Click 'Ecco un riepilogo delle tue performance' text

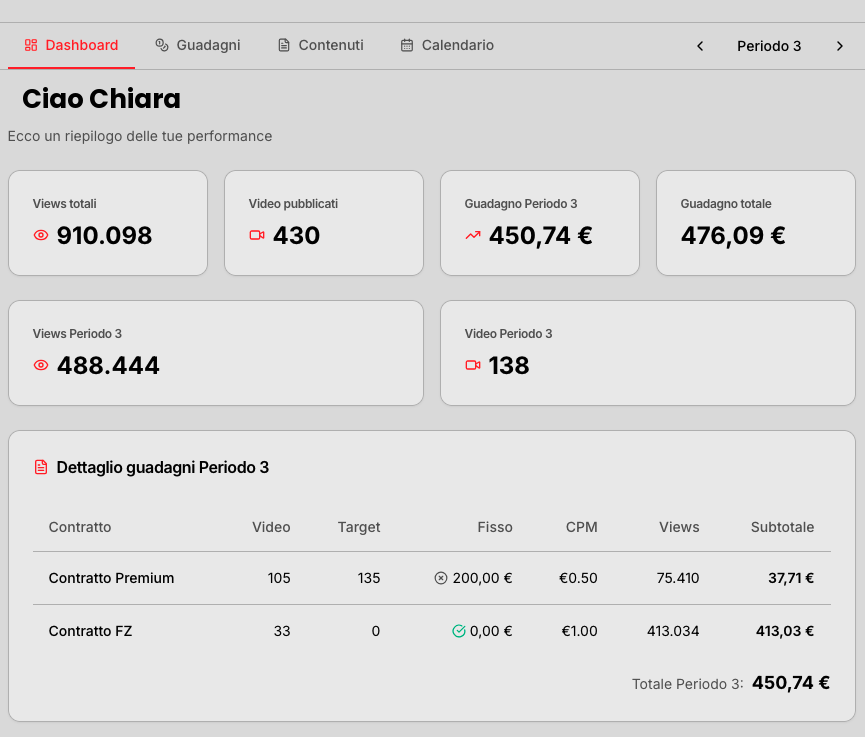tap(140, 136)
